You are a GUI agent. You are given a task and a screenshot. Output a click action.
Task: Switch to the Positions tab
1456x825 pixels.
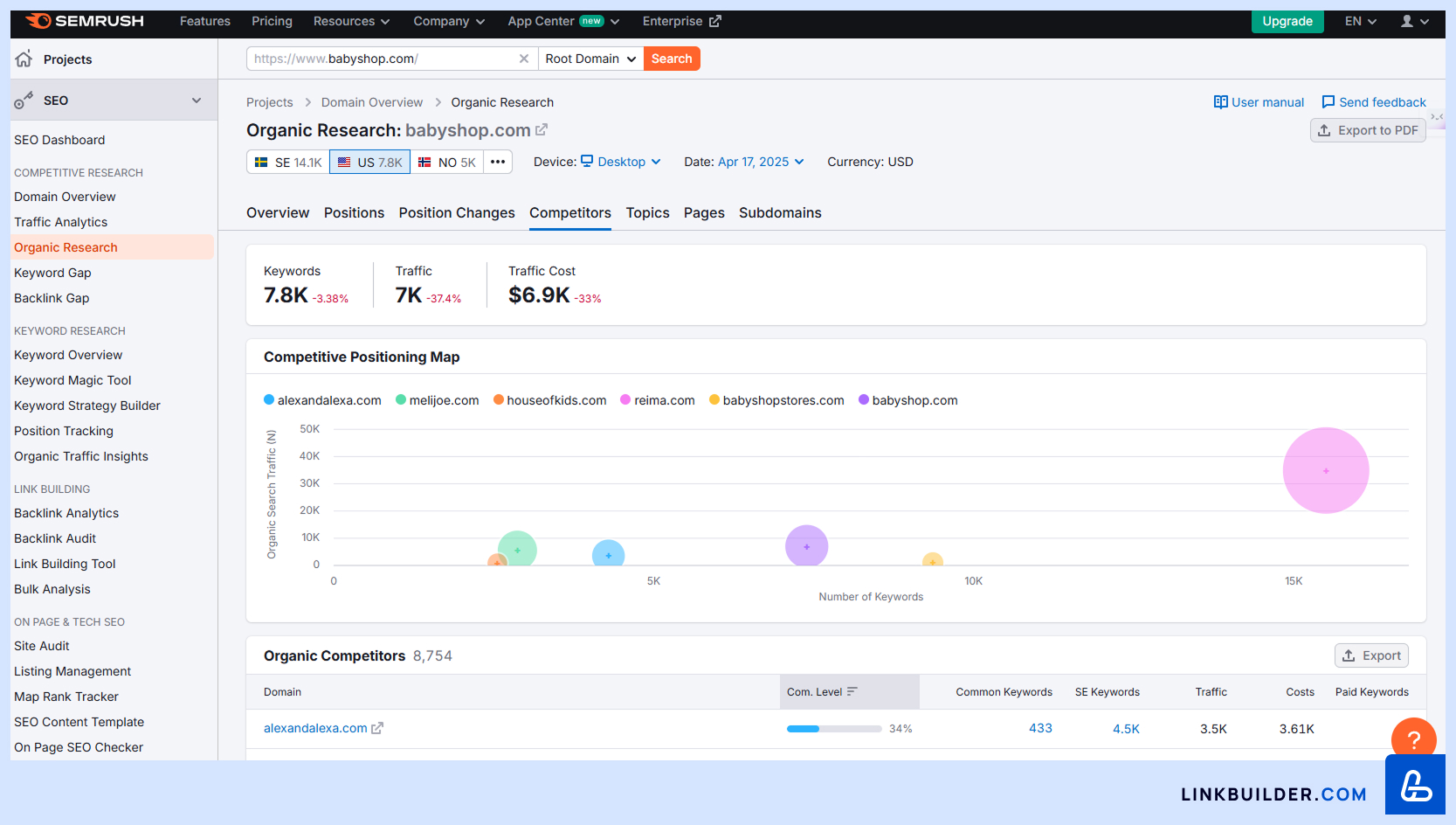point(354,212)
